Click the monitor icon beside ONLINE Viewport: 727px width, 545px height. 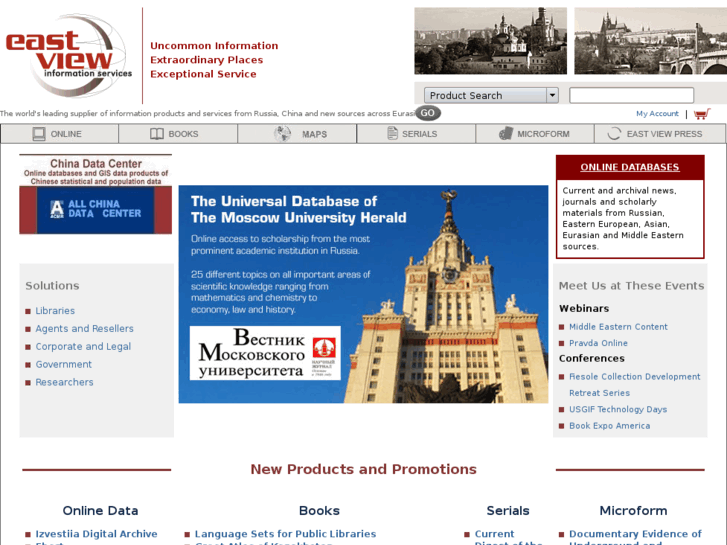pyautogui.click(x=39, y=134)
